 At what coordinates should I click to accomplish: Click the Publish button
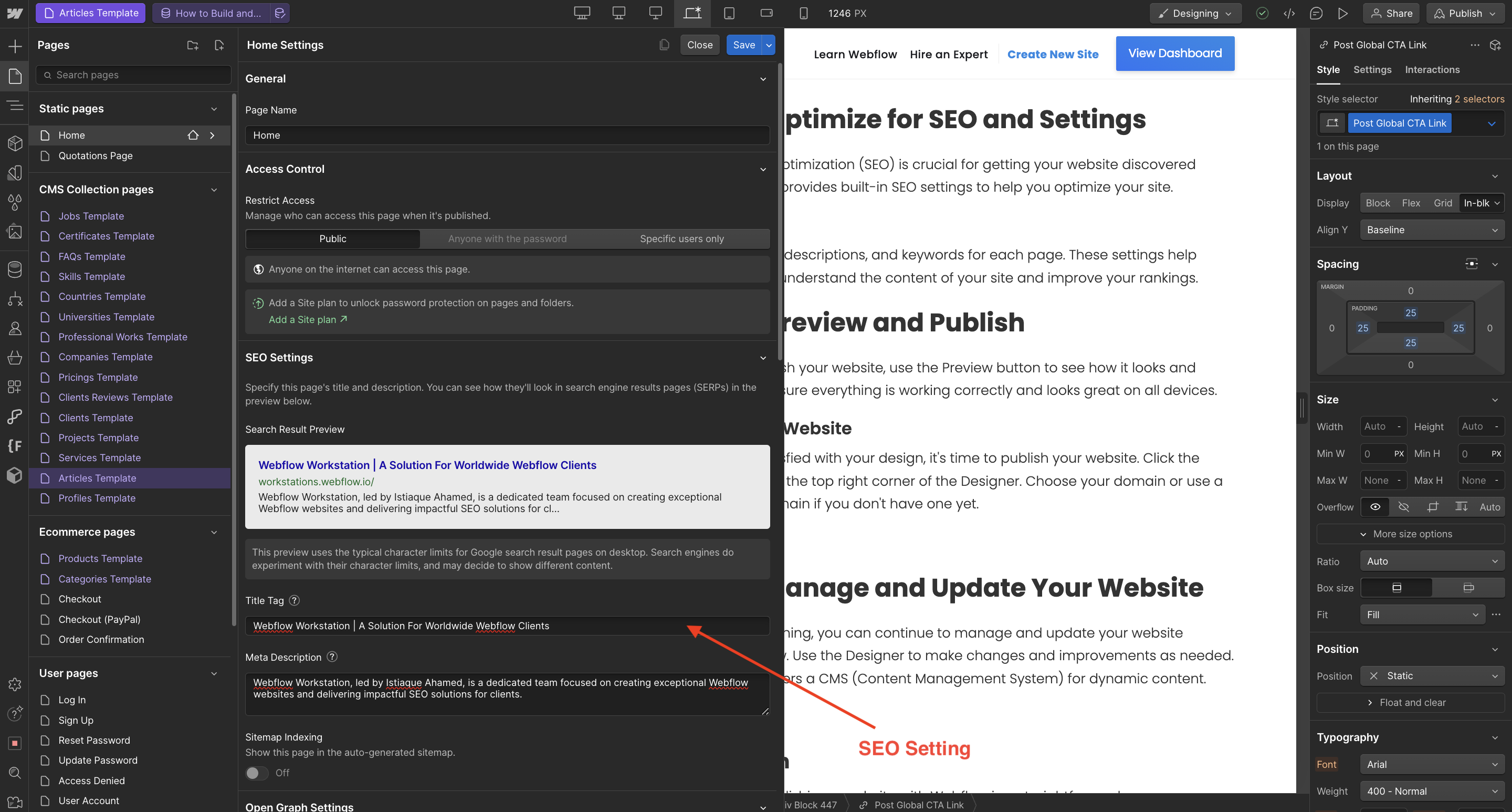tap(1464, 13)
